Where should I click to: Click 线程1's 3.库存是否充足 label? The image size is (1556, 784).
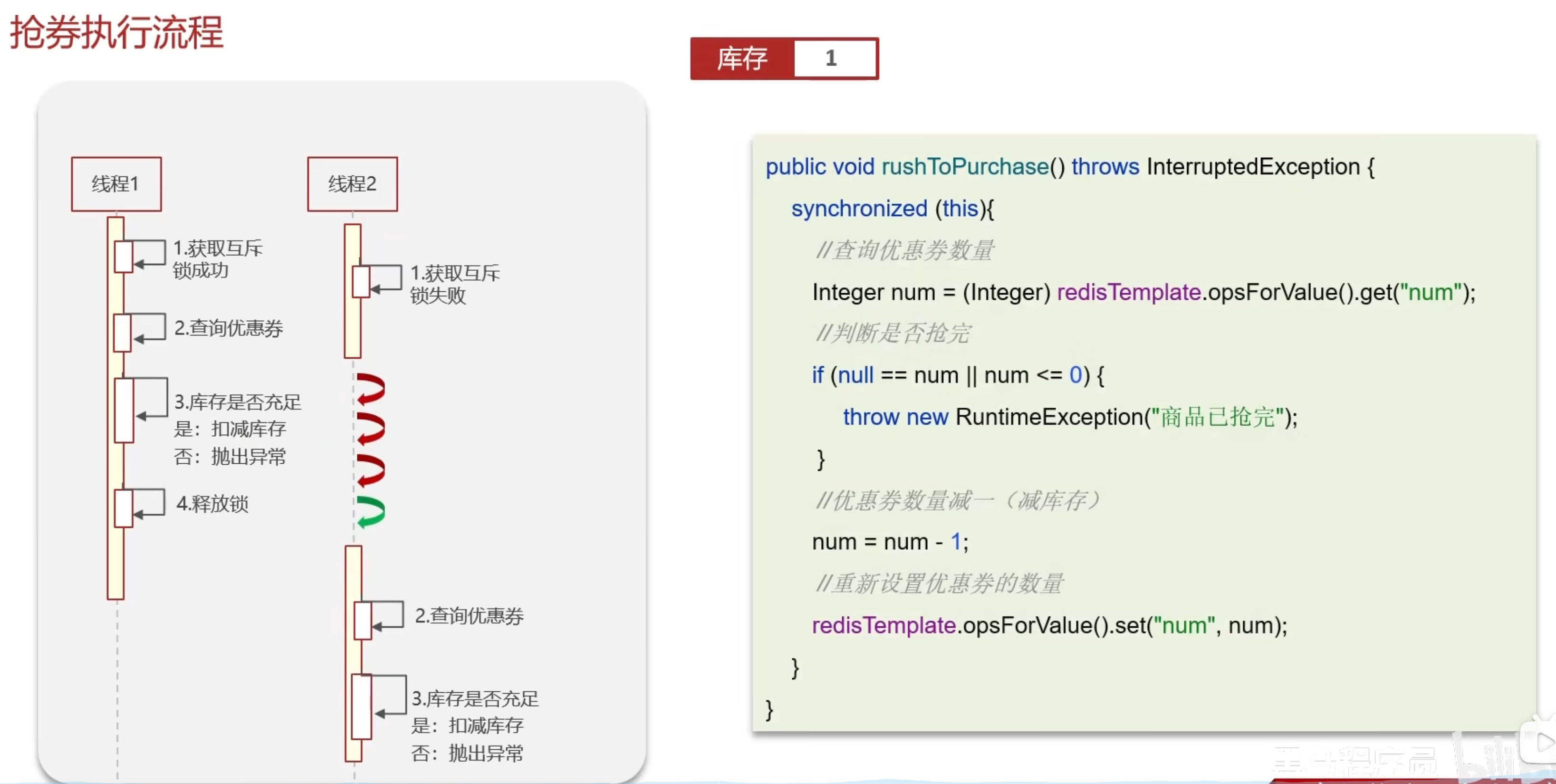click(237, 402)
